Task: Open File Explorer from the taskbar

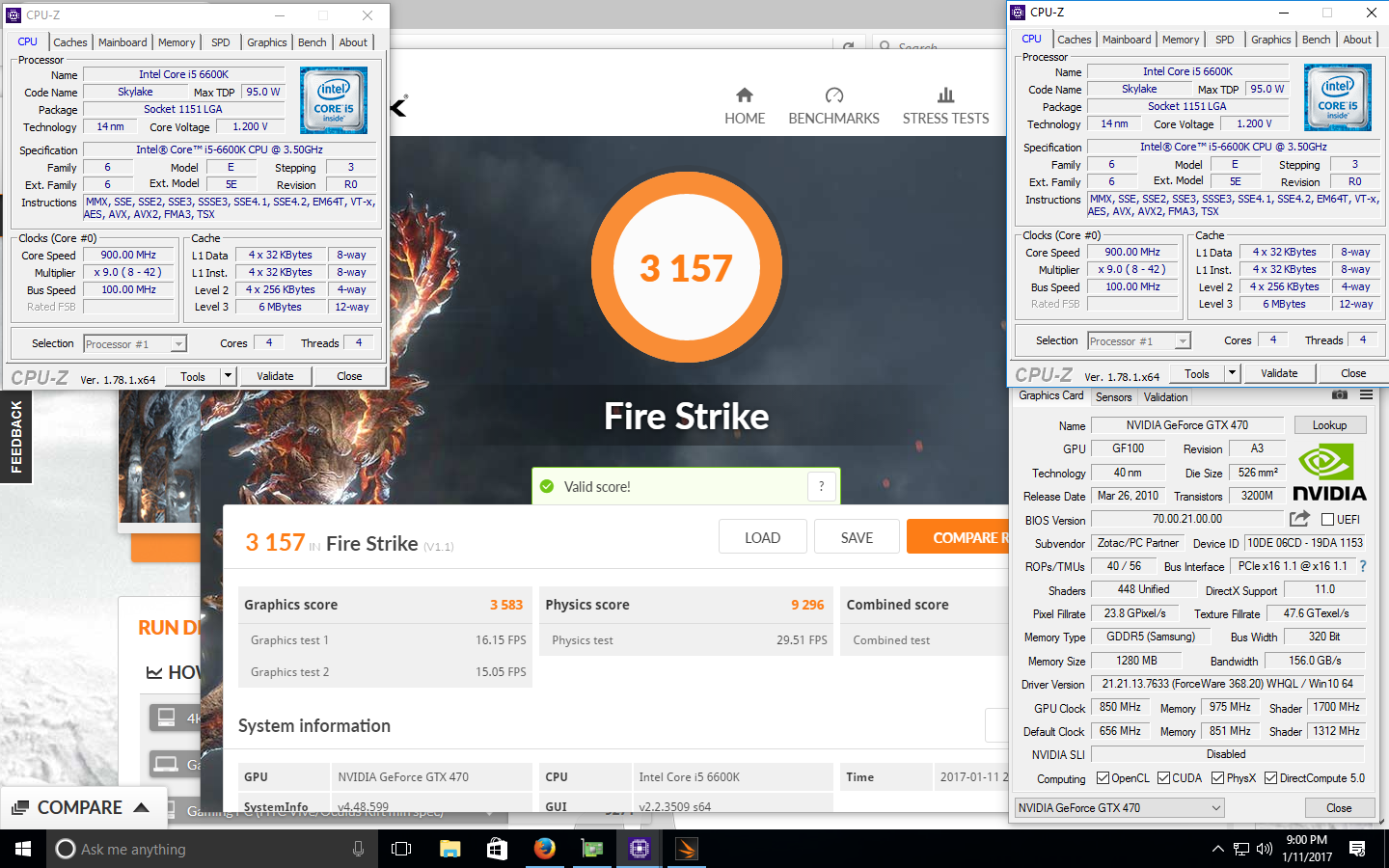Action: pyautogui.click(x=449, y=849)
